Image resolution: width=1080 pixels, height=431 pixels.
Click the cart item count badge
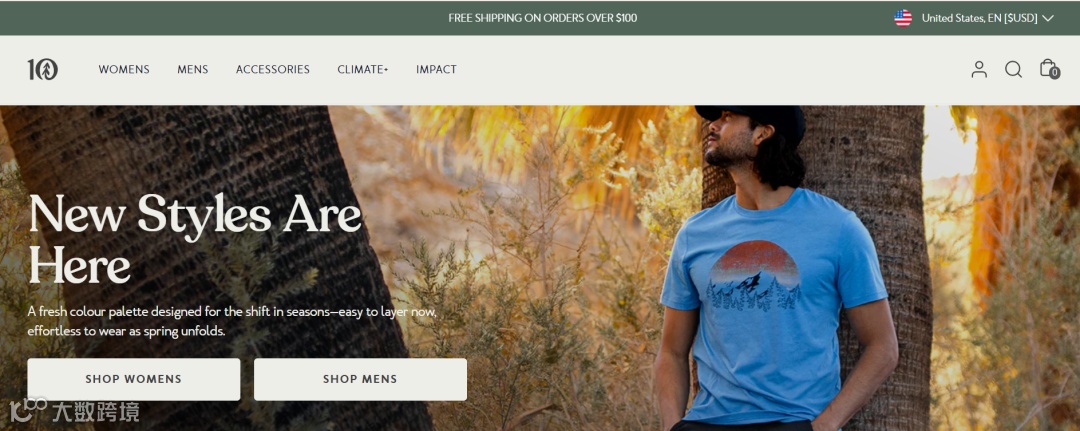pos(1055,73)
